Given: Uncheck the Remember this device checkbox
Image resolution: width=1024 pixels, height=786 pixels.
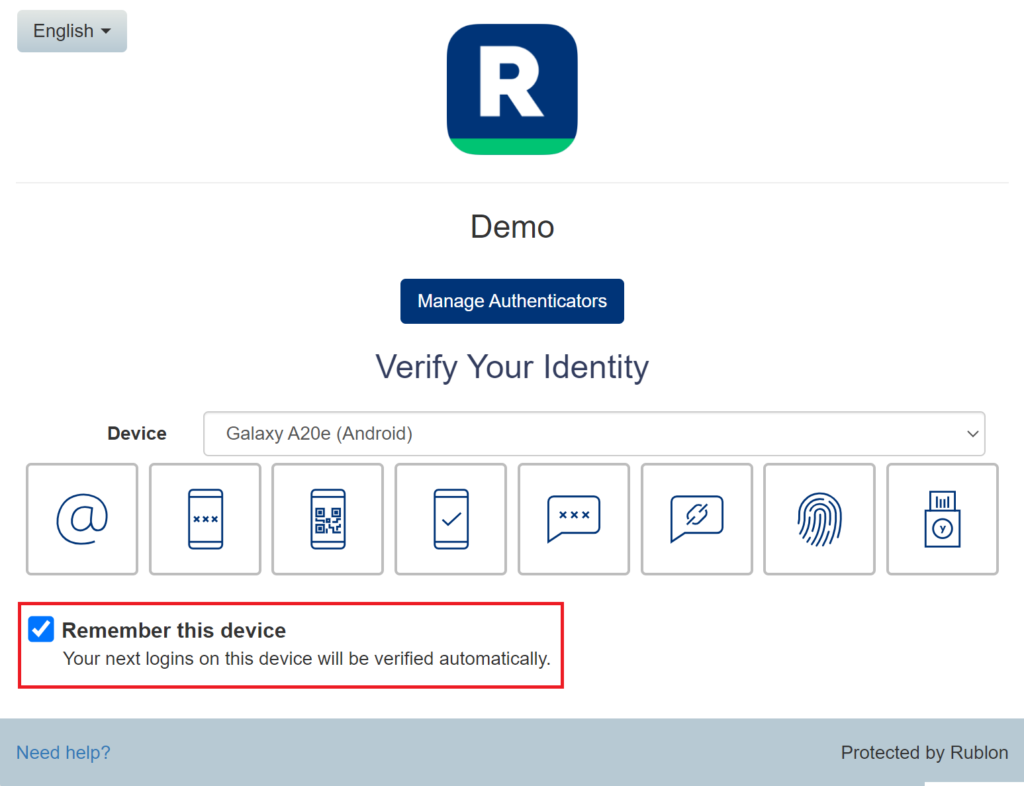Looking at the screenshot, I should click(x=41, y=630).
